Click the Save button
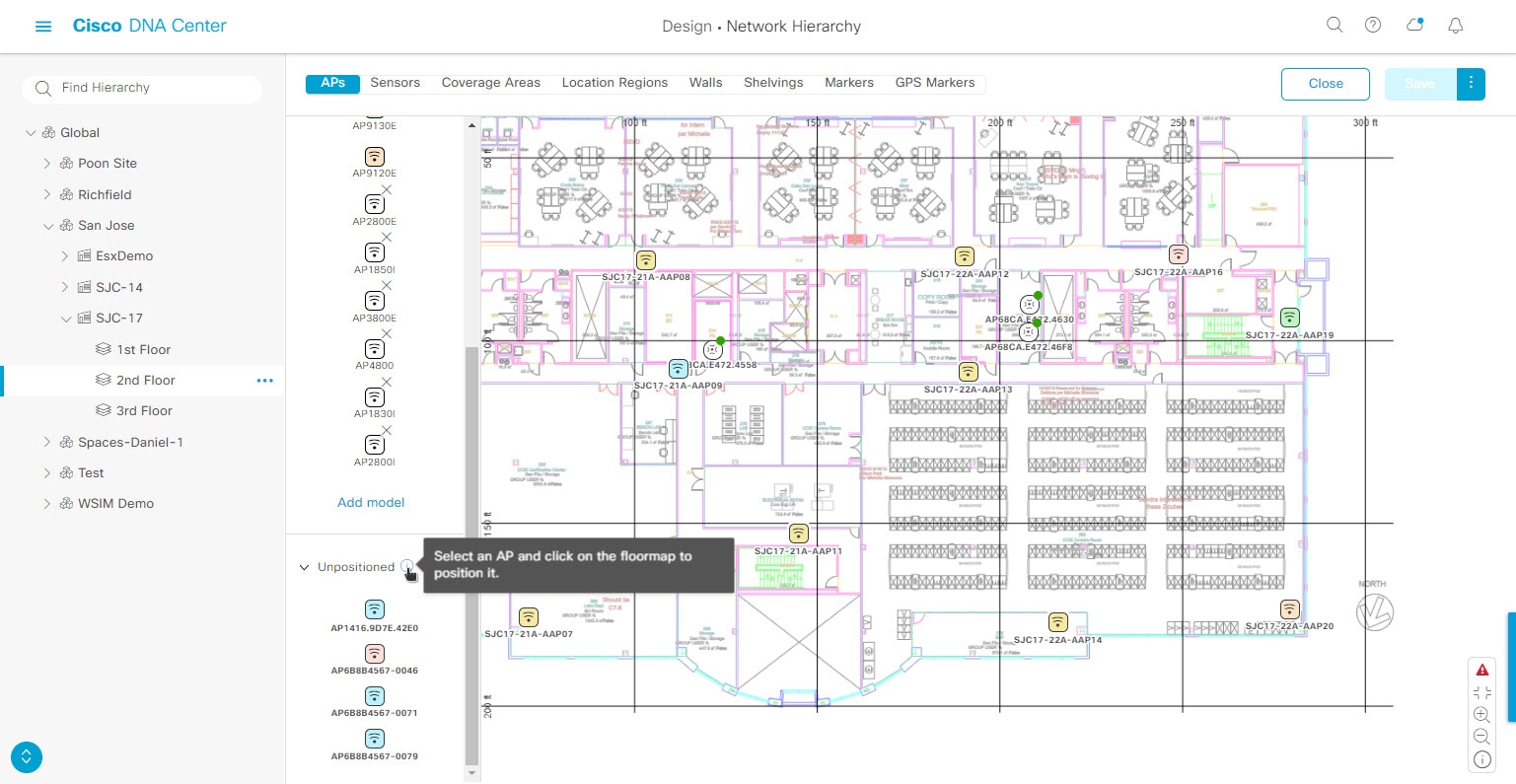The width and height of the screenshot is (1516, 784). 1420,84
